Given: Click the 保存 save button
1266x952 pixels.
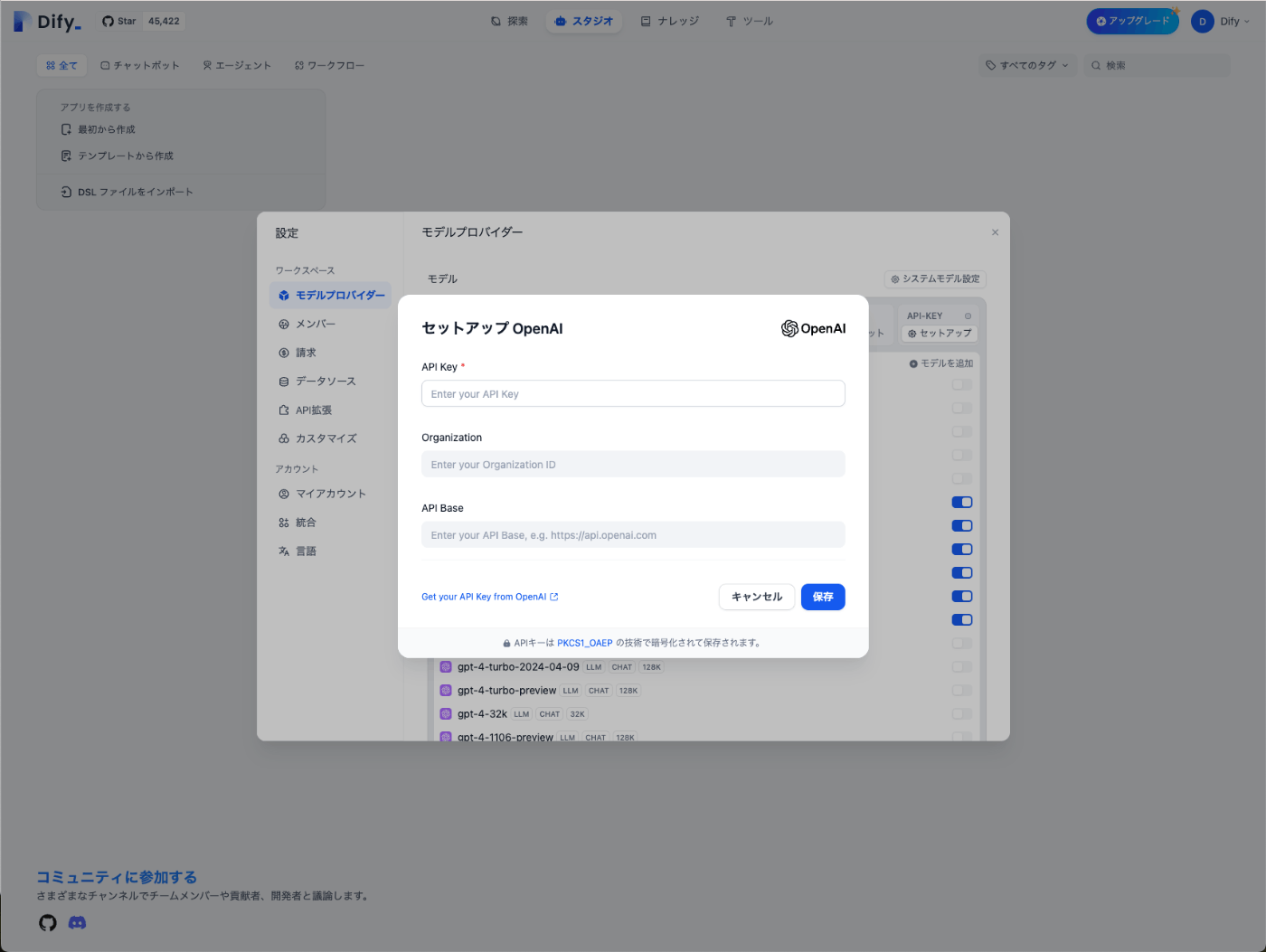Looking at the screenshot, I should click(x=823, y=597).
